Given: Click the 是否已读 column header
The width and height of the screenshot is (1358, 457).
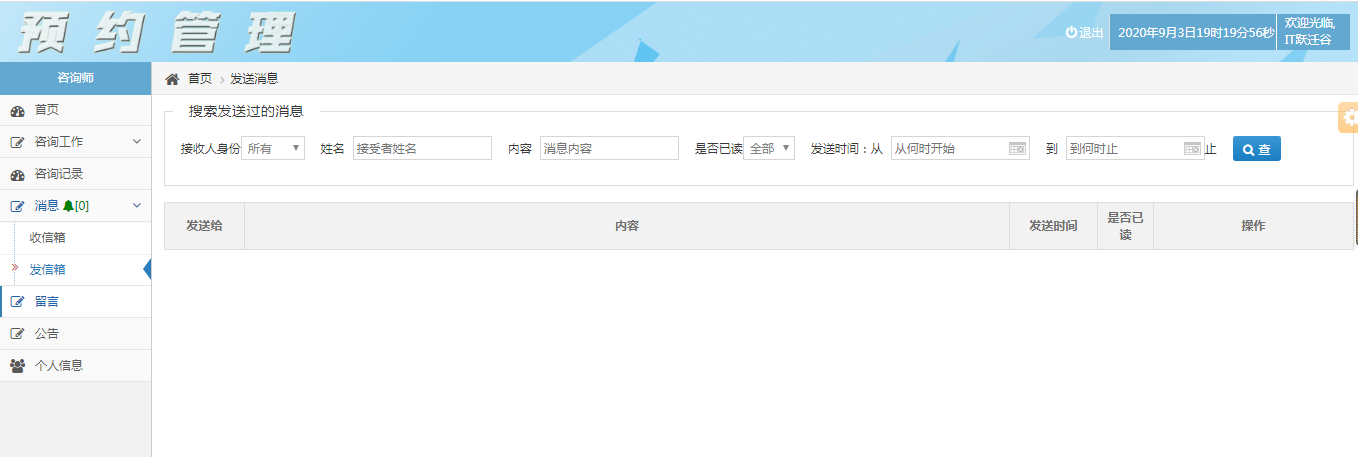Looking at the screenshot, I should tap(1125, 226).
